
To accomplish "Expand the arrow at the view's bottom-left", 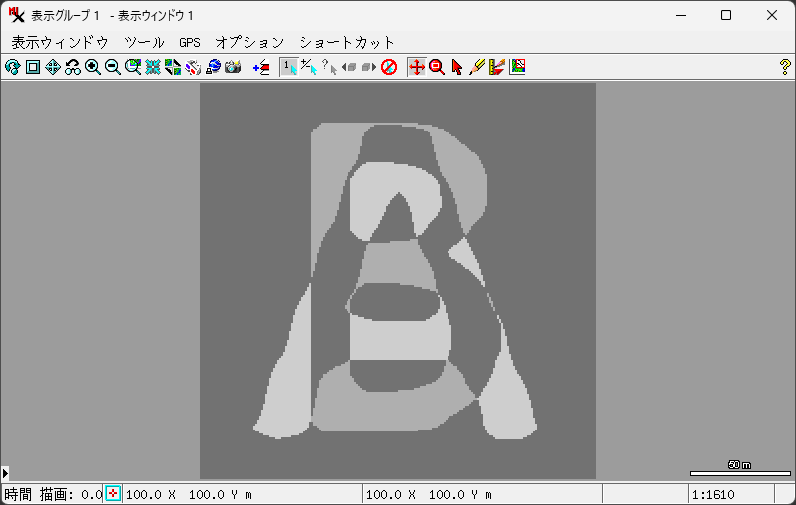I will tap(5, 472).
